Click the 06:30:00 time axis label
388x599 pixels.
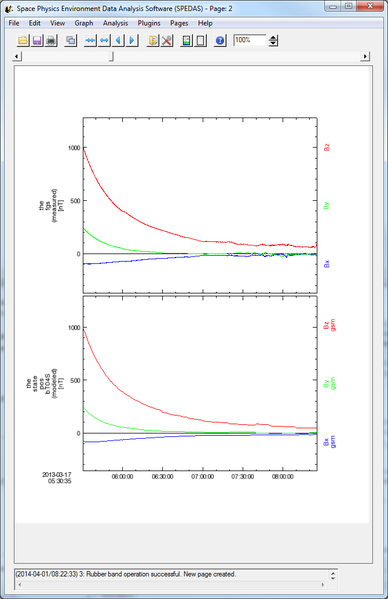click(x=163, y=477)
